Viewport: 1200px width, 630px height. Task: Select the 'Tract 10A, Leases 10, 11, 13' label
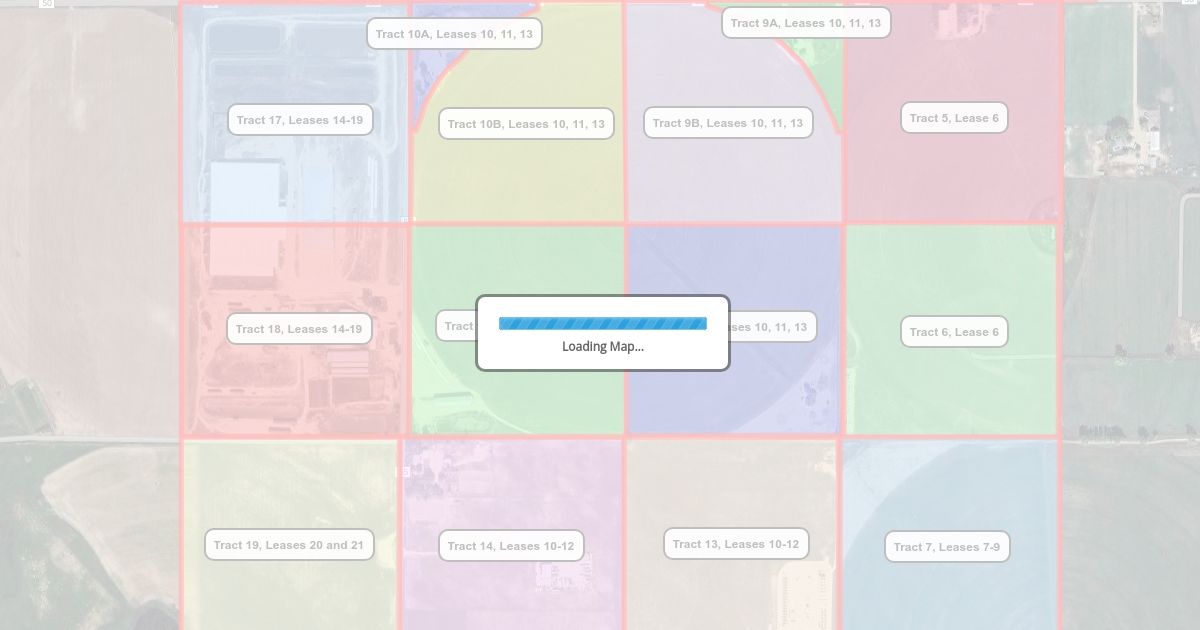pos(454,34)
